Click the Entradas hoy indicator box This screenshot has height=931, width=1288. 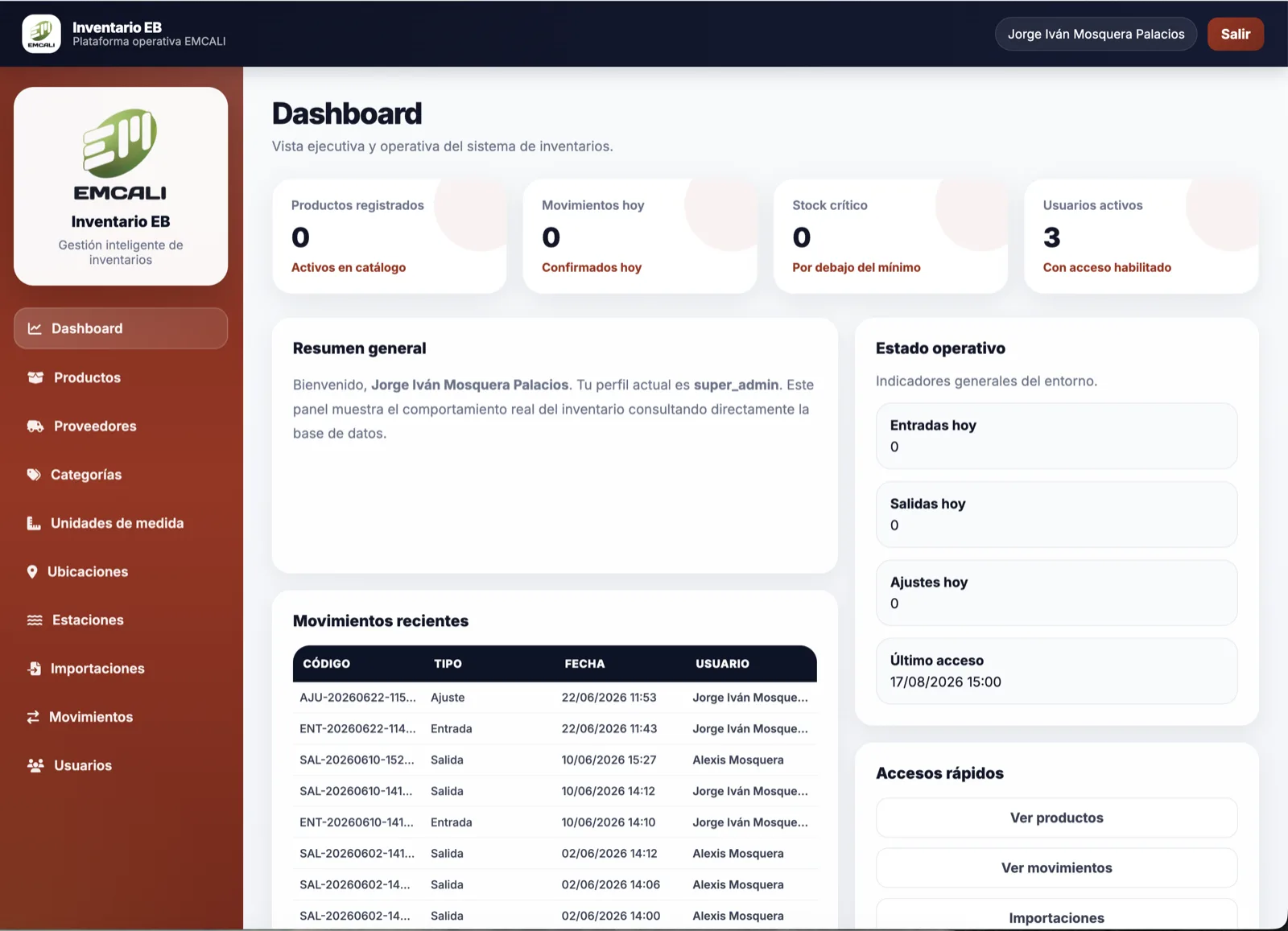point(1056,435)
